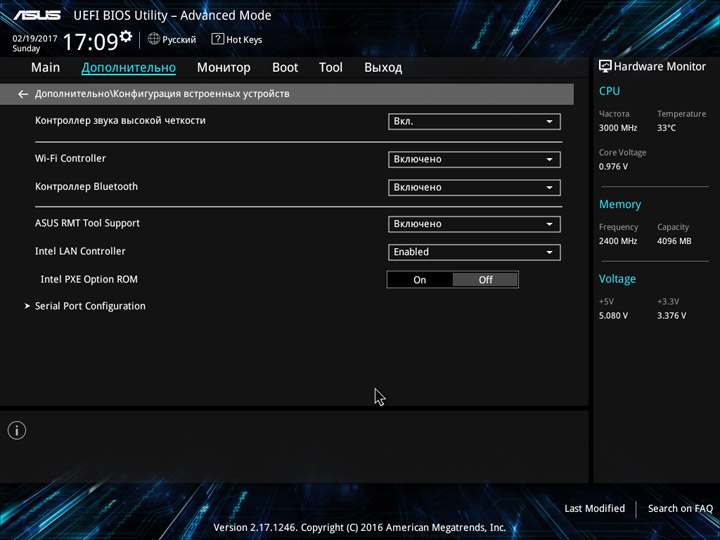
Task: Click the CPU frequency value 3000 MHz
Action: [618, 128]
